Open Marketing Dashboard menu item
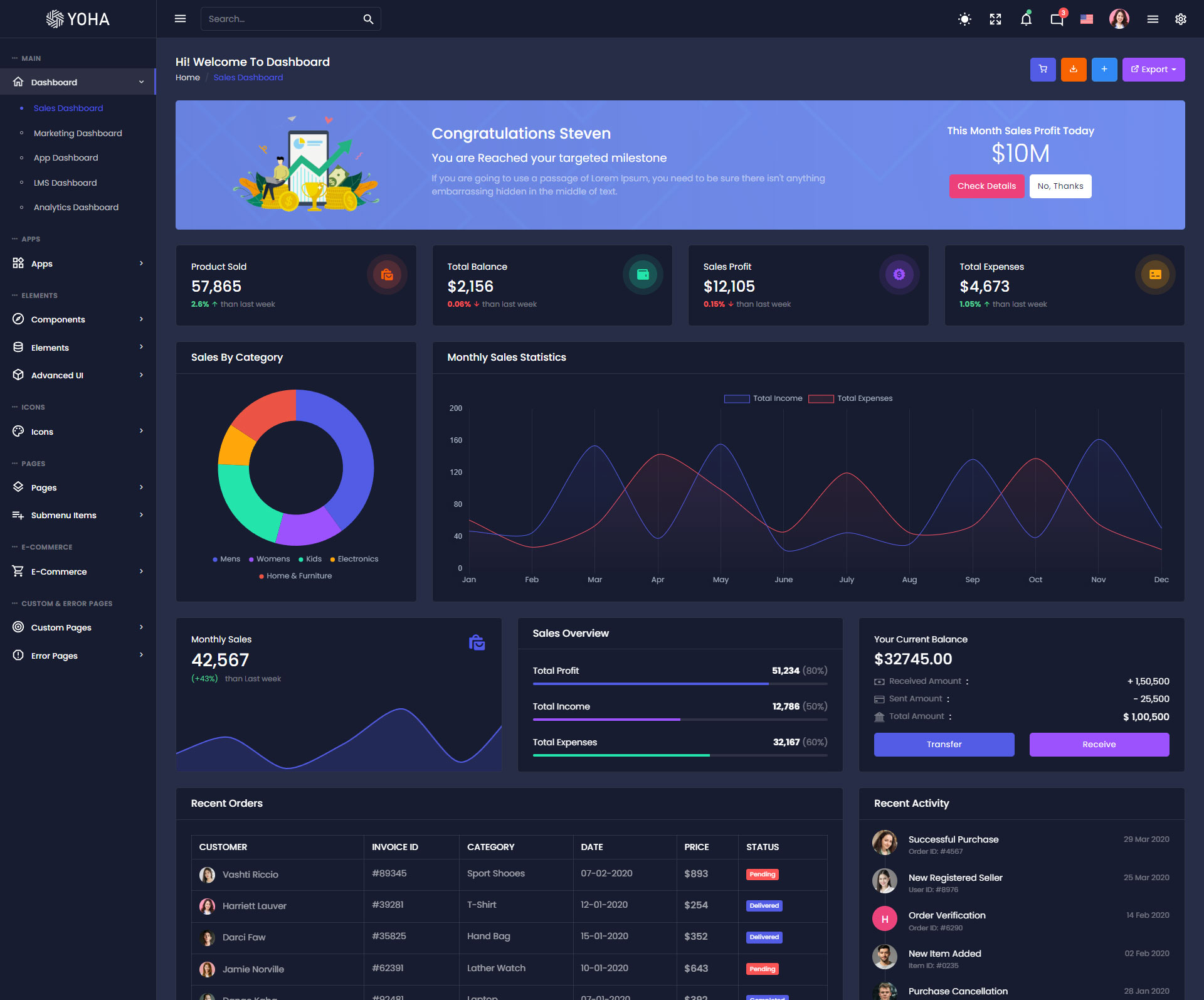 pyautogui.click(x=78, y=133)
